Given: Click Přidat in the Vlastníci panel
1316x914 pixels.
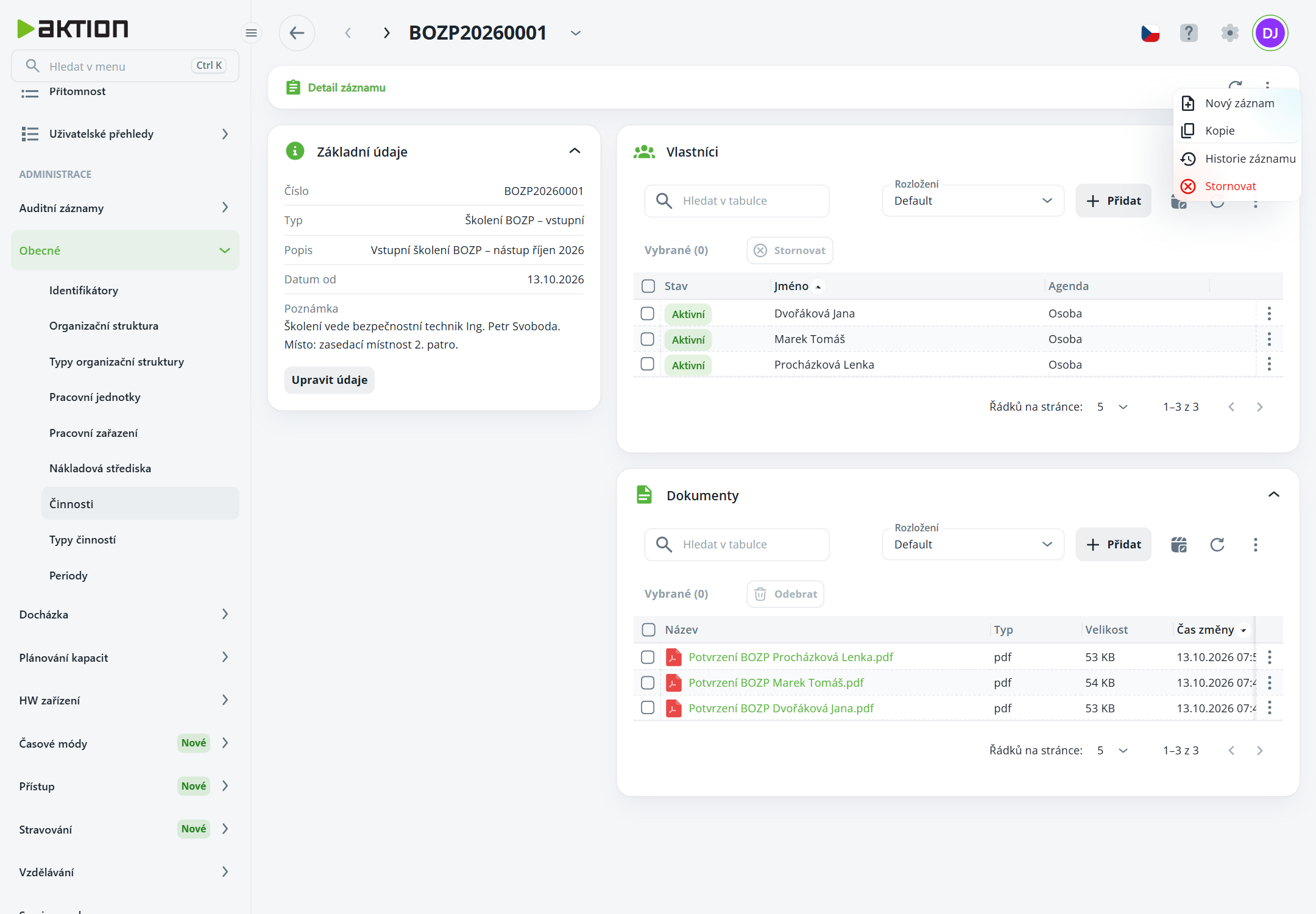Looking at the screenshot, I should [1114, 201].
